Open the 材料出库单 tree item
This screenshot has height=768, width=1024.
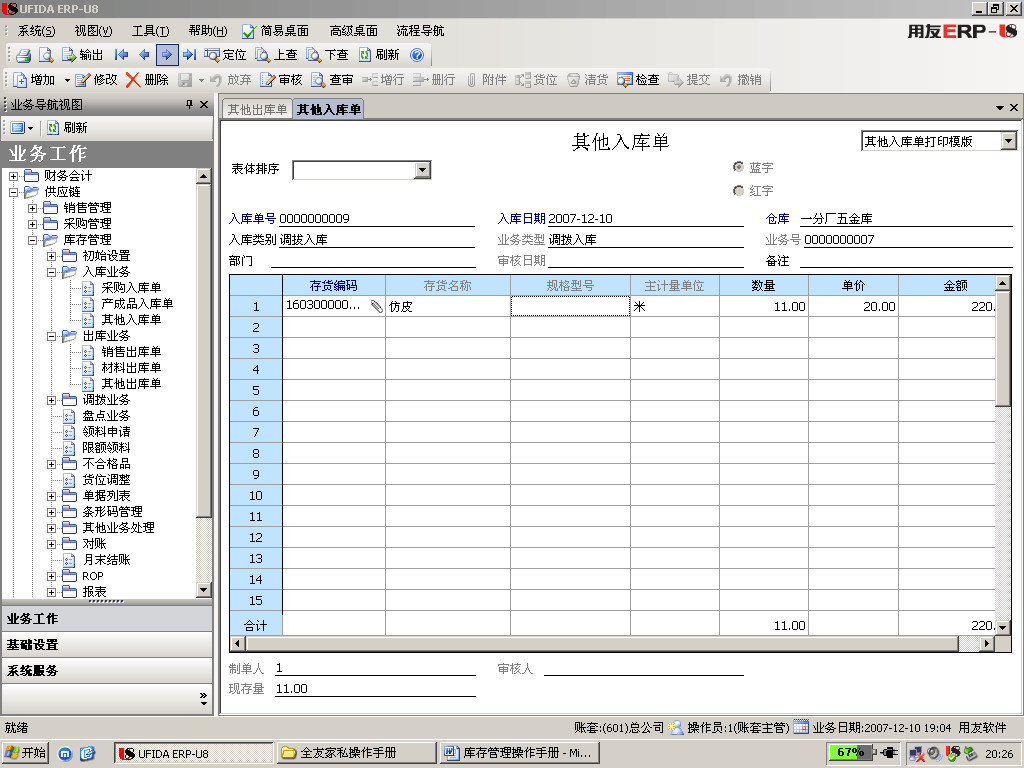click(x=131, y=368)
